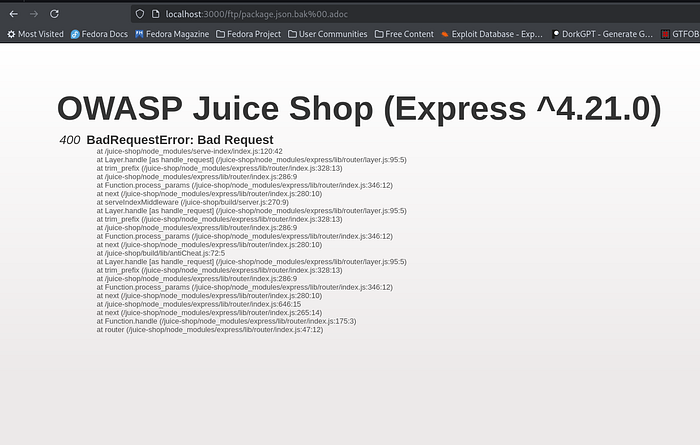The height and width of the screenshot is (445, 700).
Task: Click the page info icon in the address bar
Action: (155, 14)
